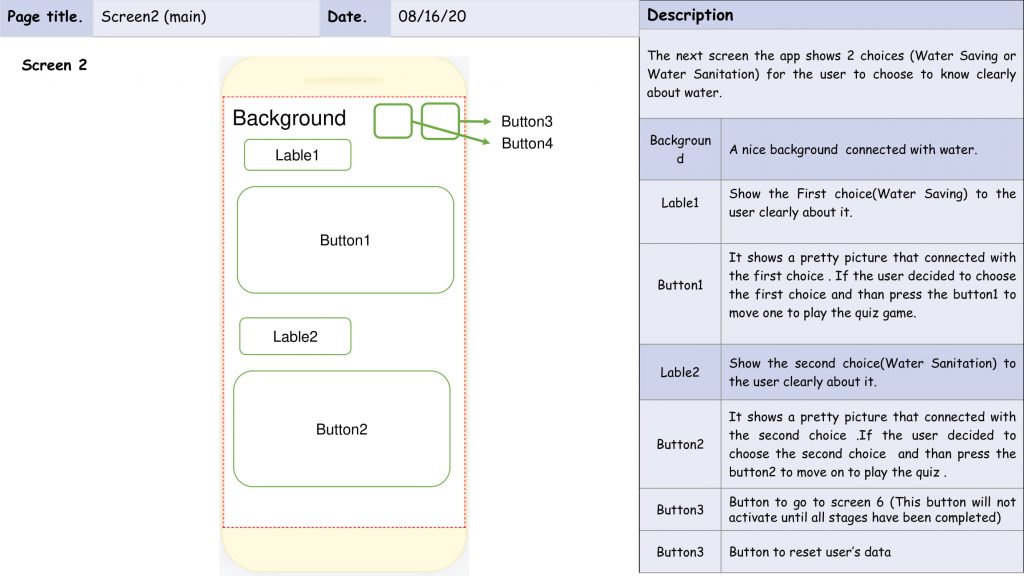Click the "Button4" annotation label beside the wireframe

pos(527,143)
